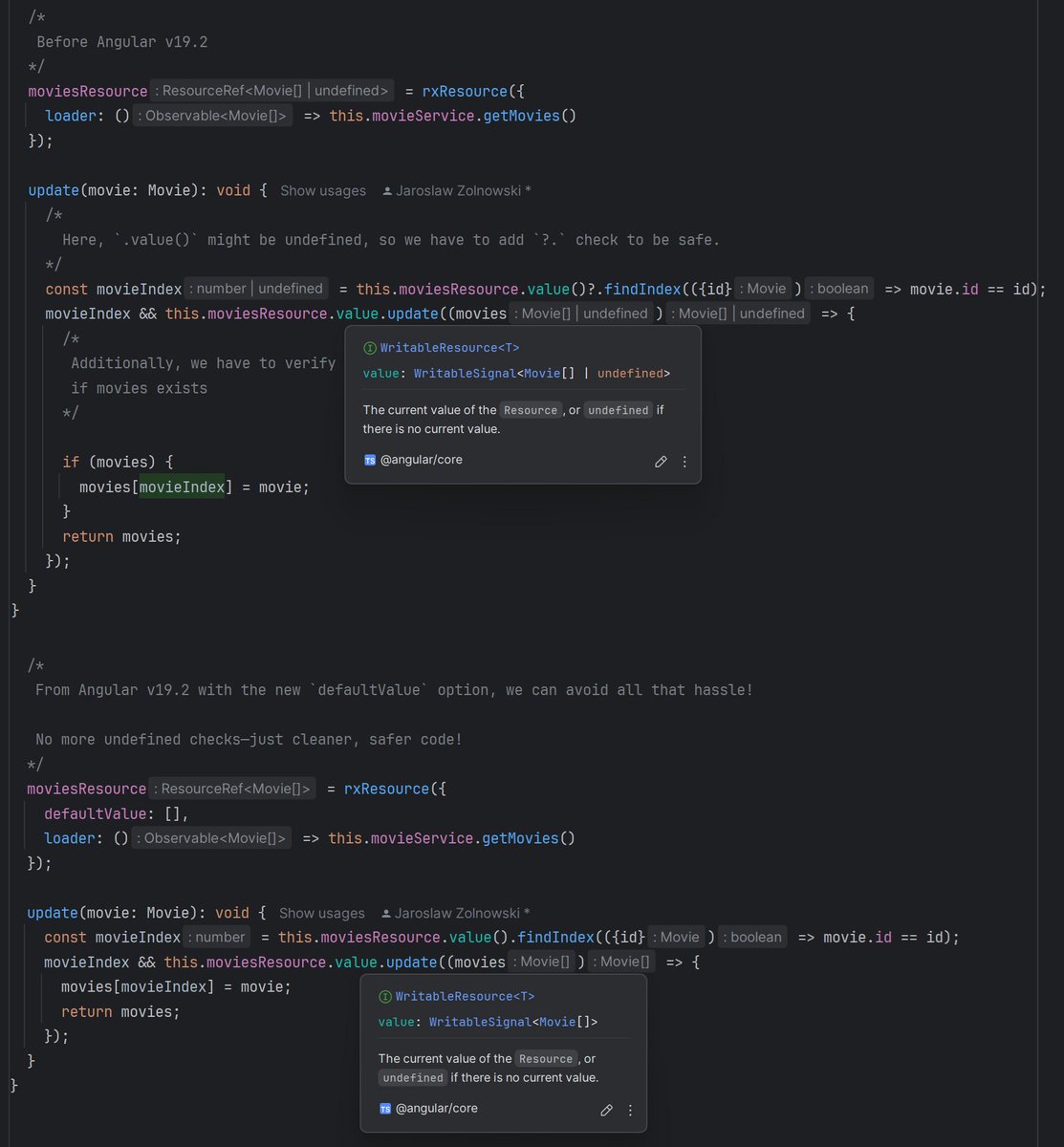Image resolution: width=1064 pixels, height=1147 pixels.
Task: Click the 'if (movies) {' statement
Action: 118,463
